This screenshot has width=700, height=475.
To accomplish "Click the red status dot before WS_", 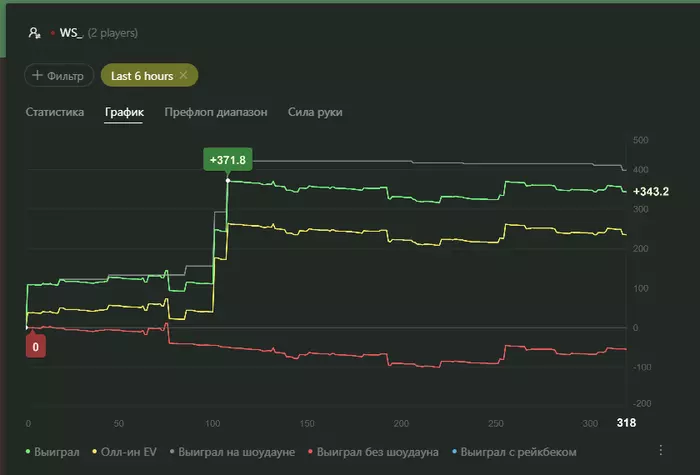I will 53,33.
